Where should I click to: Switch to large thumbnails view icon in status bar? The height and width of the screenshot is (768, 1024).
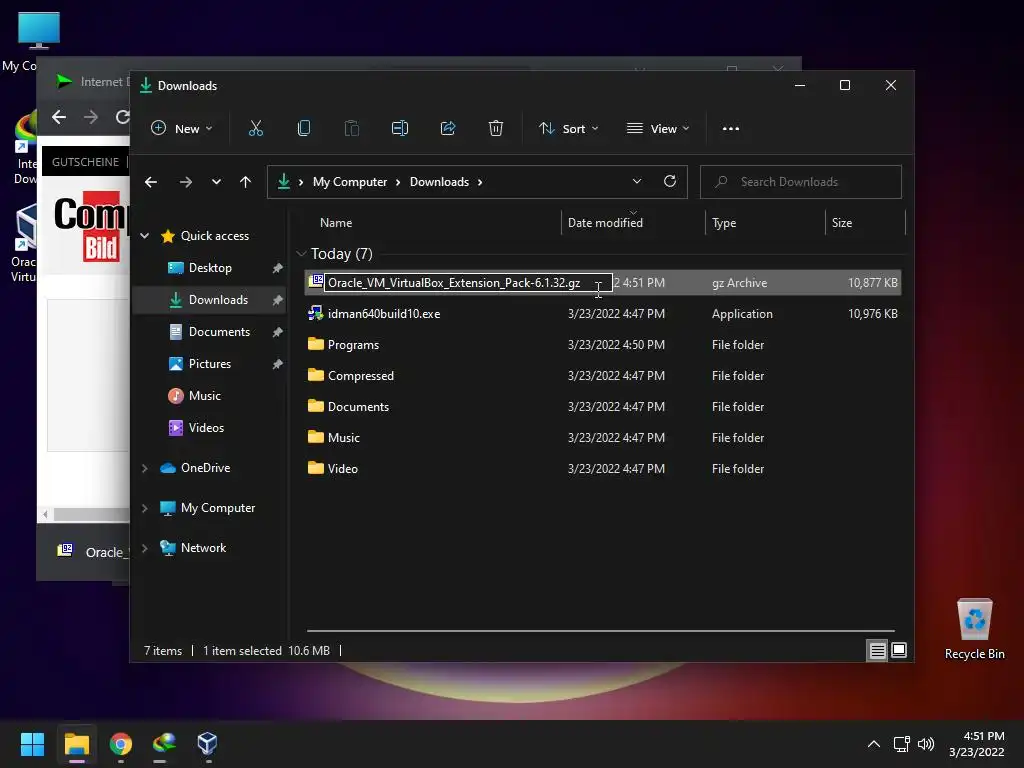coord(899,650)
